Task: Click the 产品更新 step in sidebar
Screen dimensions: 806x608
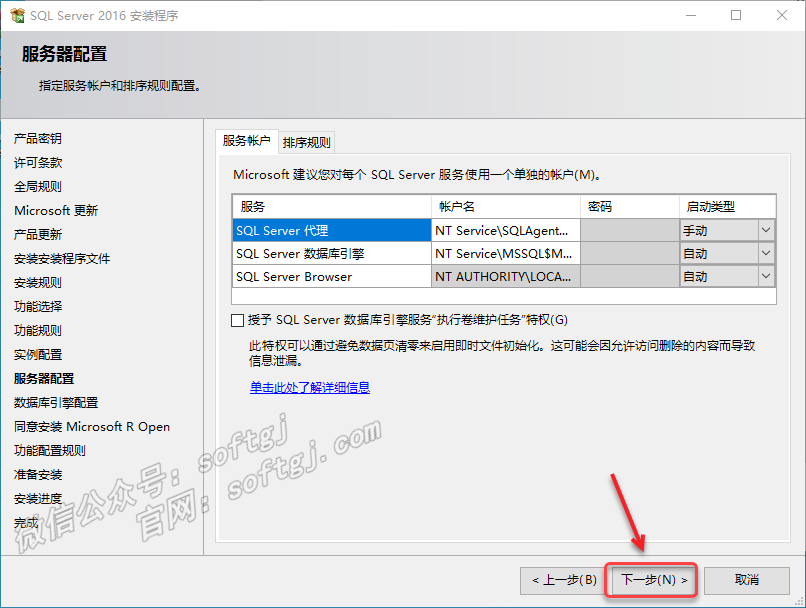Action: (38, 234)
